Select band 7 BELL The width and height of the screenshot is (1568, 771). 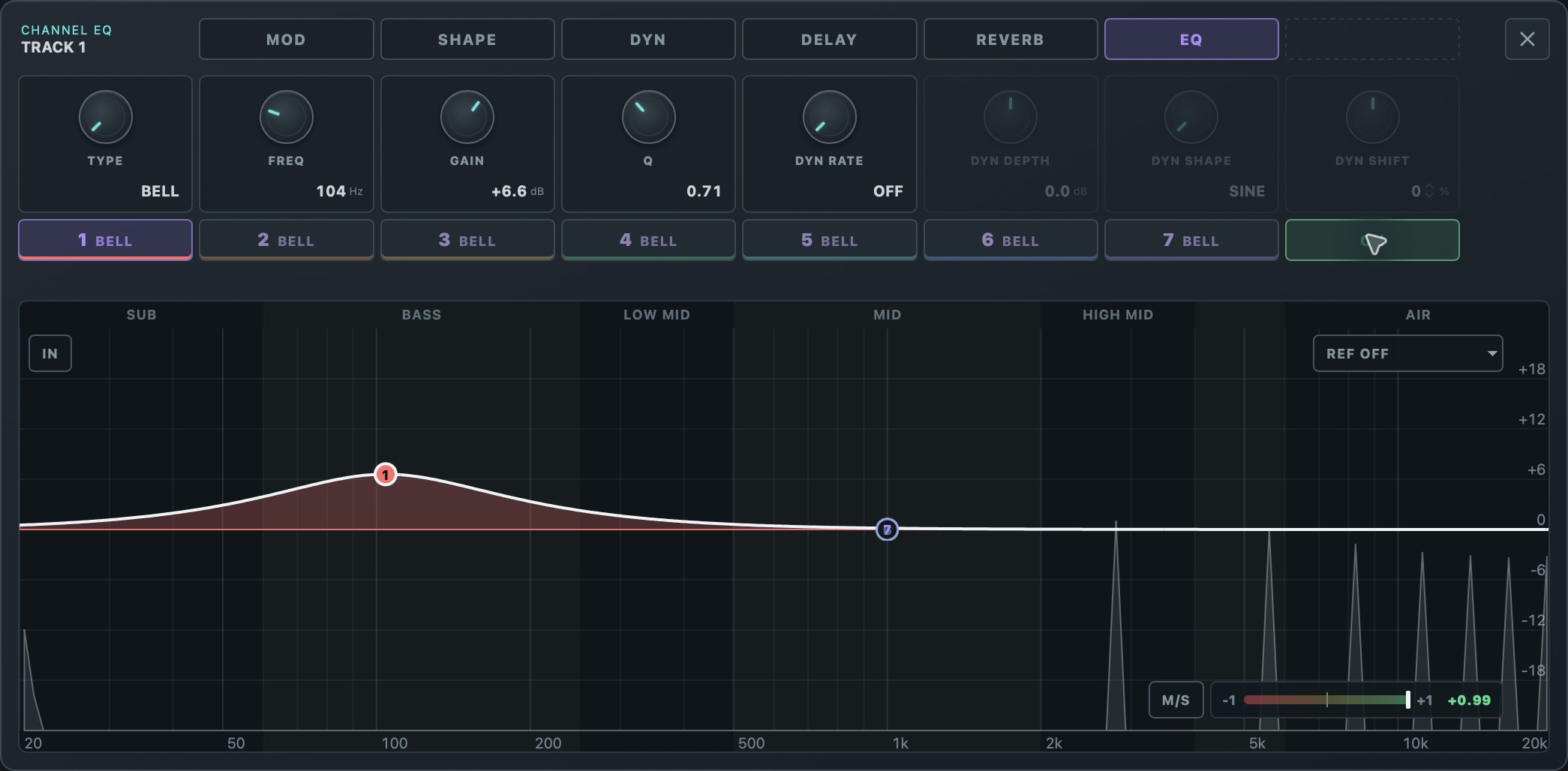click(x=1191, y=240)
